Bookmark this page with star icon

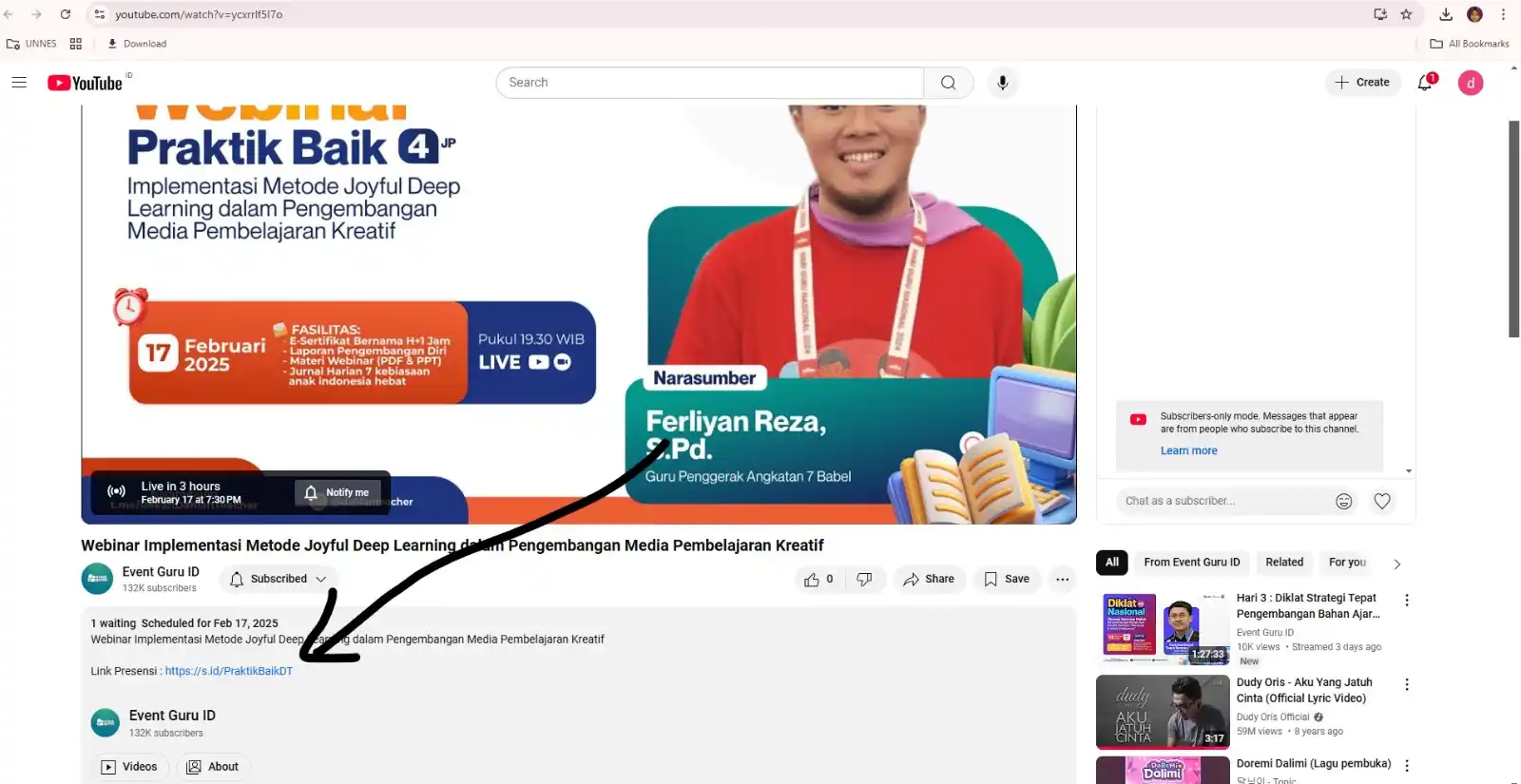pyautogui.click(x=1406, y=14)
